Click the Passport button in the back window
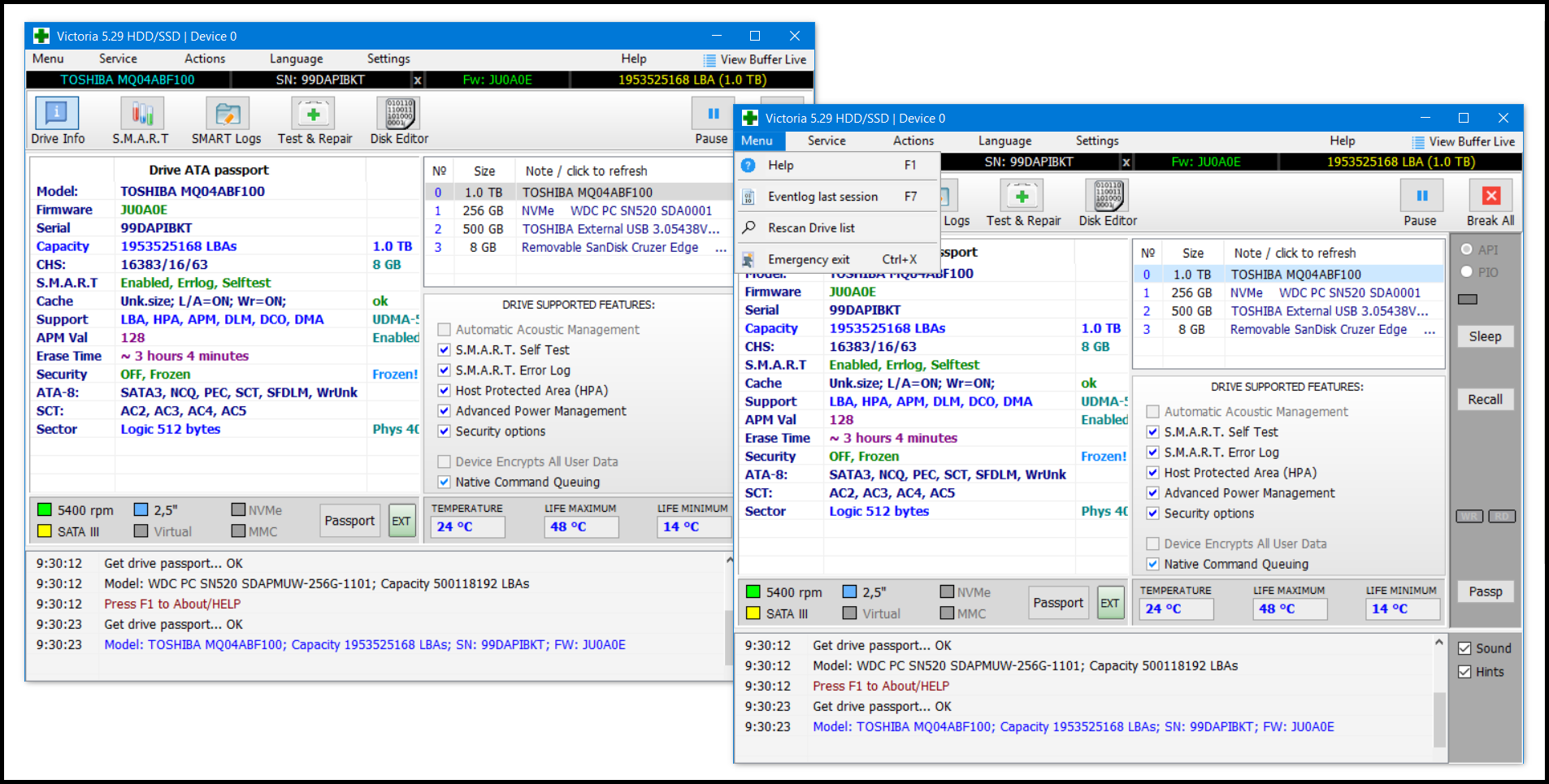This screenshot has height=784, width=1549. [349, 521]
